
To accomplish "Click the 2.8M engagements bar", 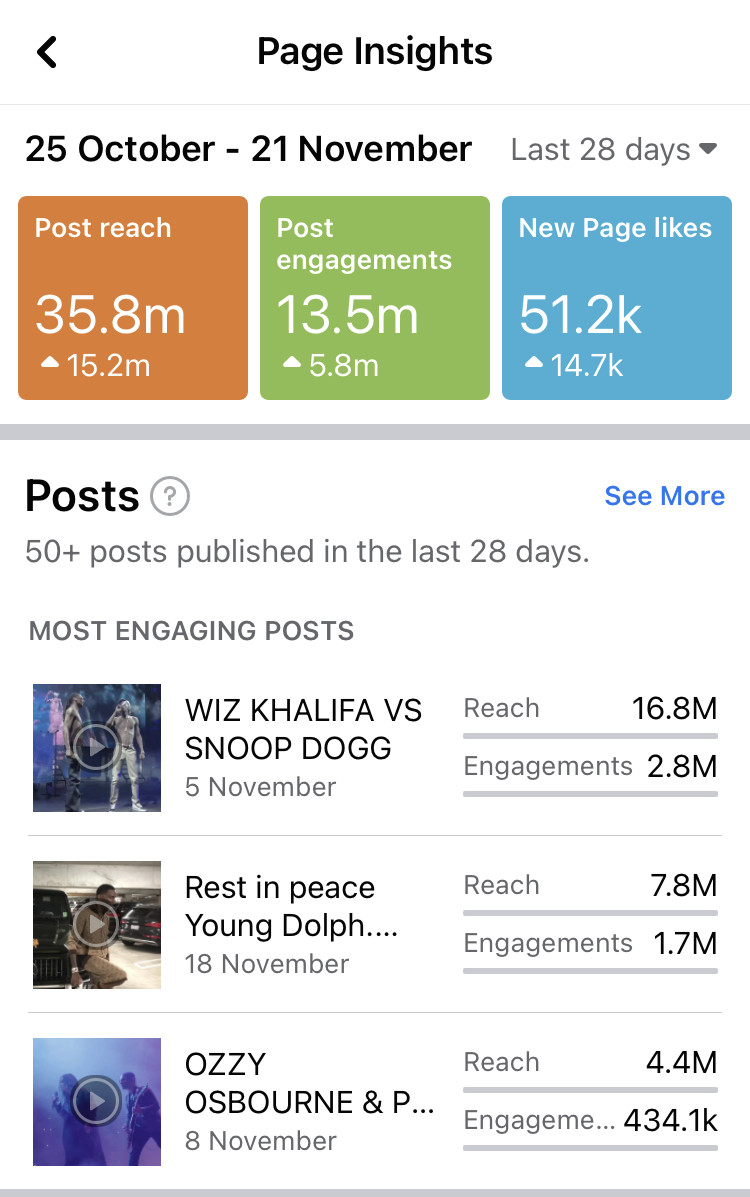I will pyautogui.click(x=590, y=794).
